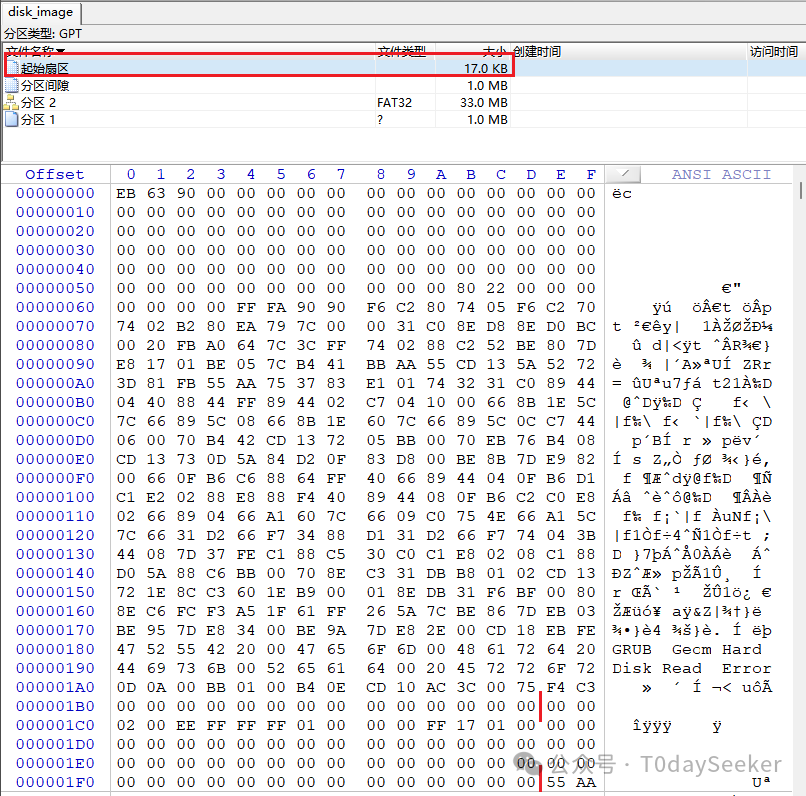Click the ANSI ASCII column header
806x796 pixels.
pyautogui.click(x=721, y=174)
